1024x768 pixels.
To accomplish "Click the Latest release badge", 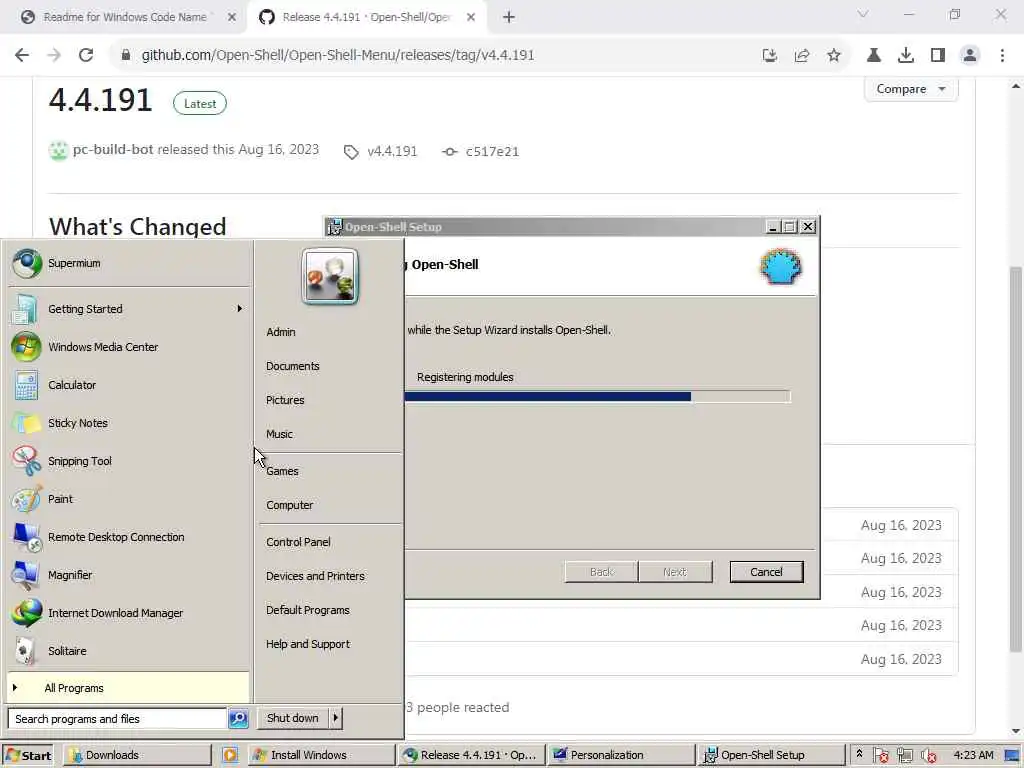I will (x=200, y=104).
